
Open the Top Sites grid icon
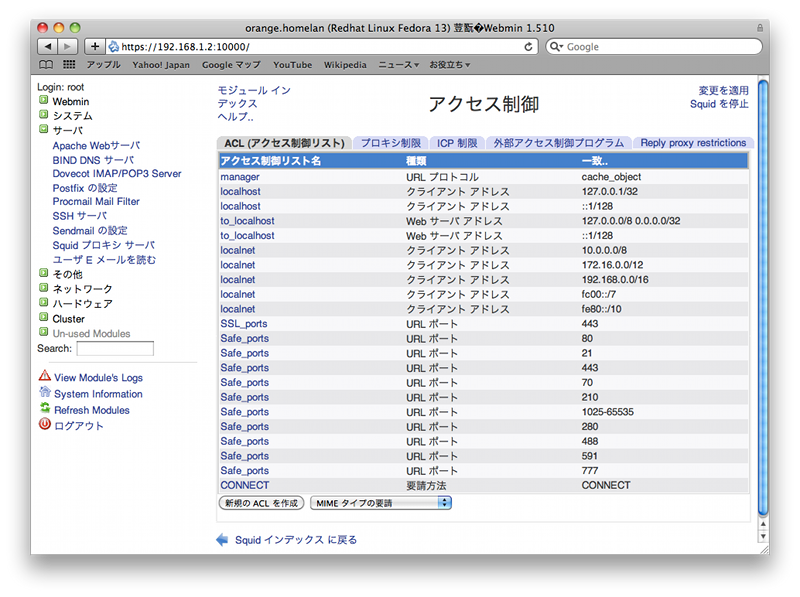pyautogui.click(x=69, y=65)
